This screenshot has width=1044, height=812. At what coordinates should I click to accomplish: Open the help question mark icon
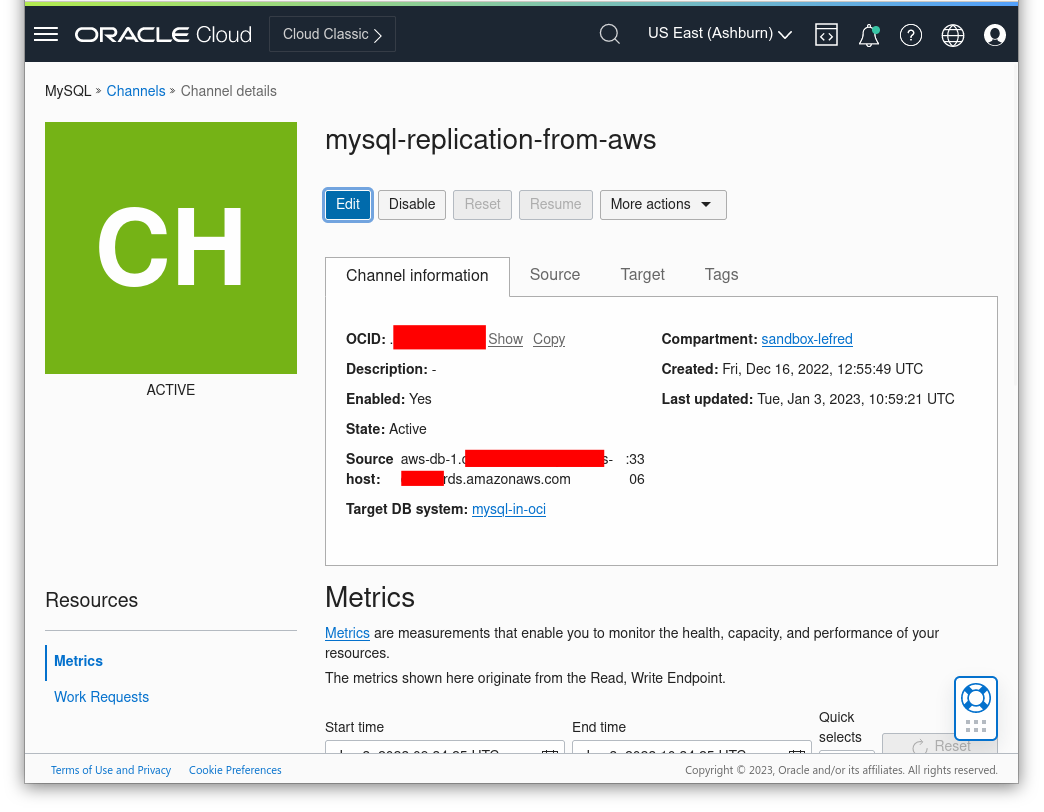pos(911,35)
